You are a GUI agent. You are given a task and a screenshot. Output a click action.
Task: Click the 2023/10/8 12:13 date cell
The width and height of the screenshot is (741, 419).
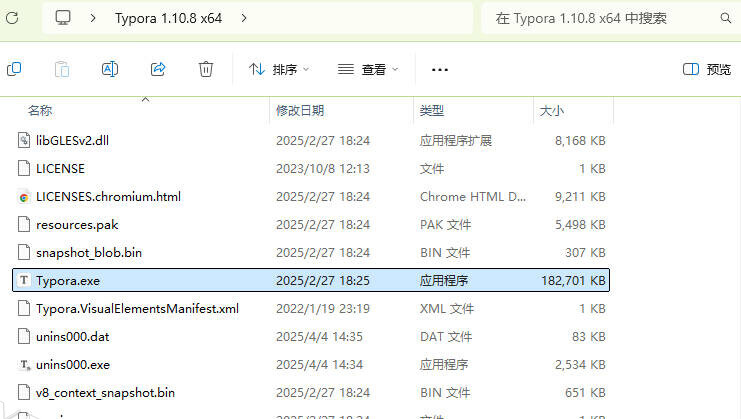point(323,169)
